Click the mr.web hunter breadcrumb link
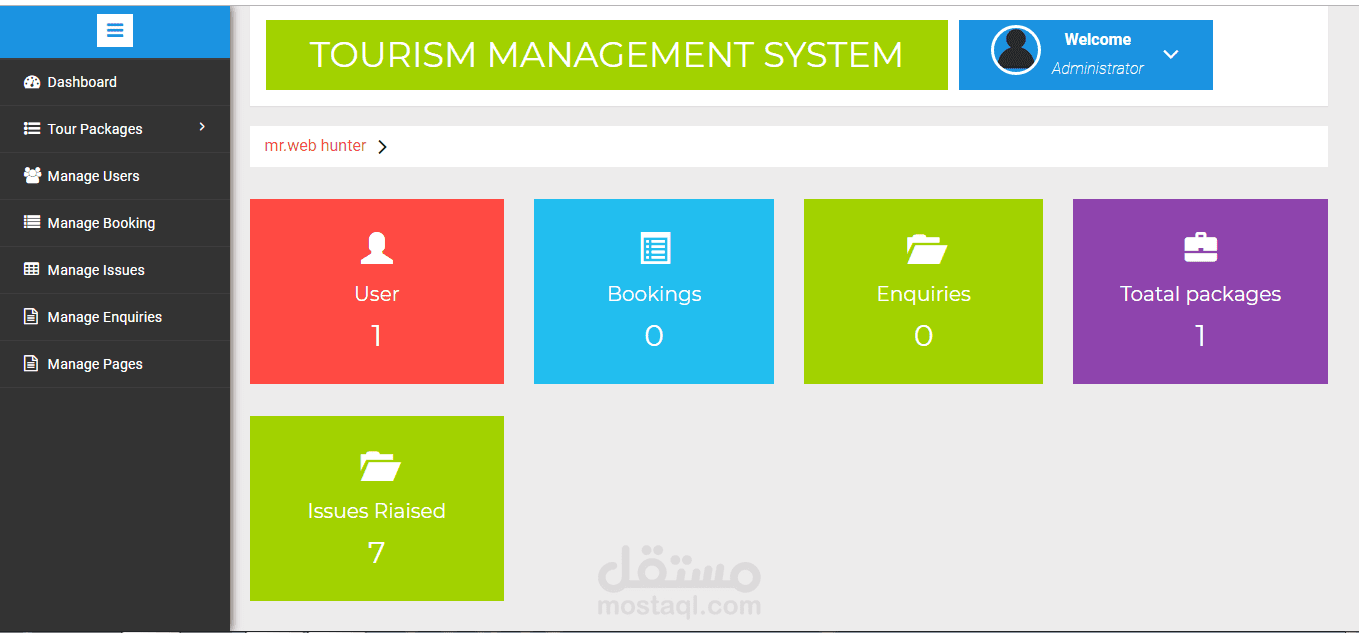Image resolution: width=1359 pixels, height=633 pixels. click(x=315, y=146)
